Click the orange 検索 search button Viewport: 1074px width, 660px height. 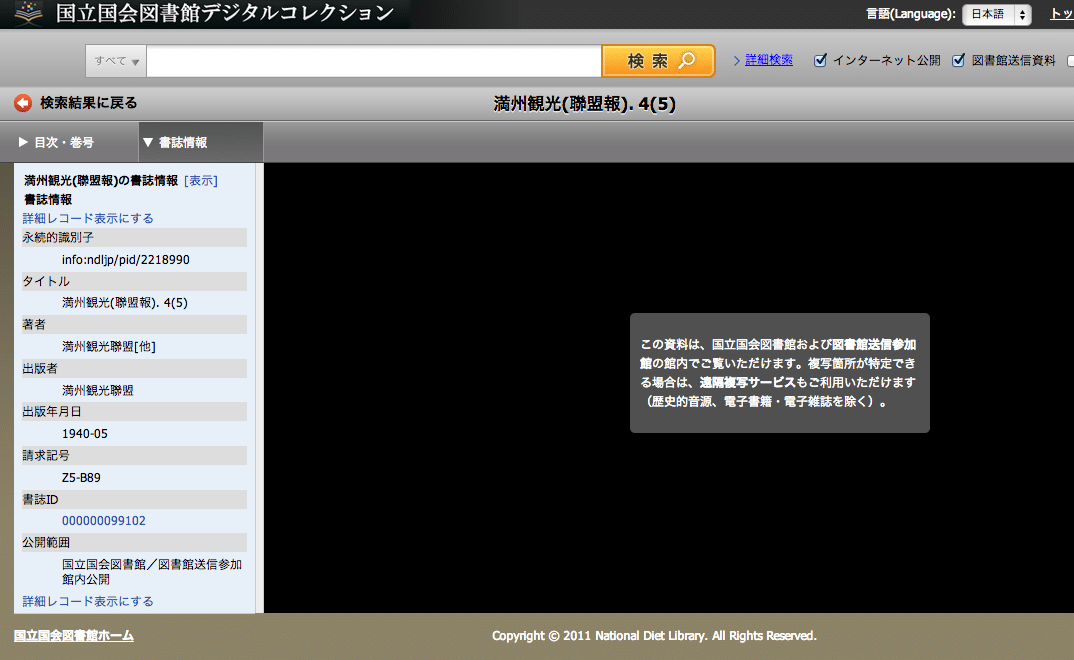[658, 61]
